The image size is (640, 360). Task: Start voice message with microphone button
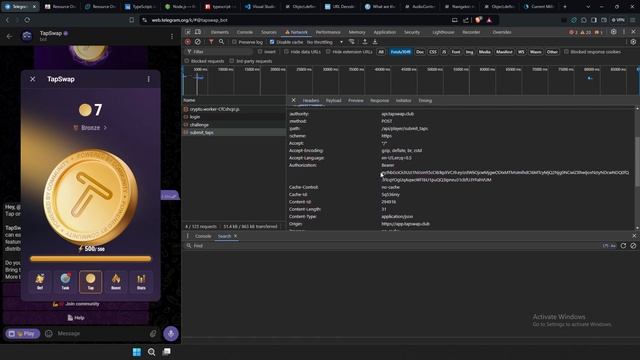point(171,333)
